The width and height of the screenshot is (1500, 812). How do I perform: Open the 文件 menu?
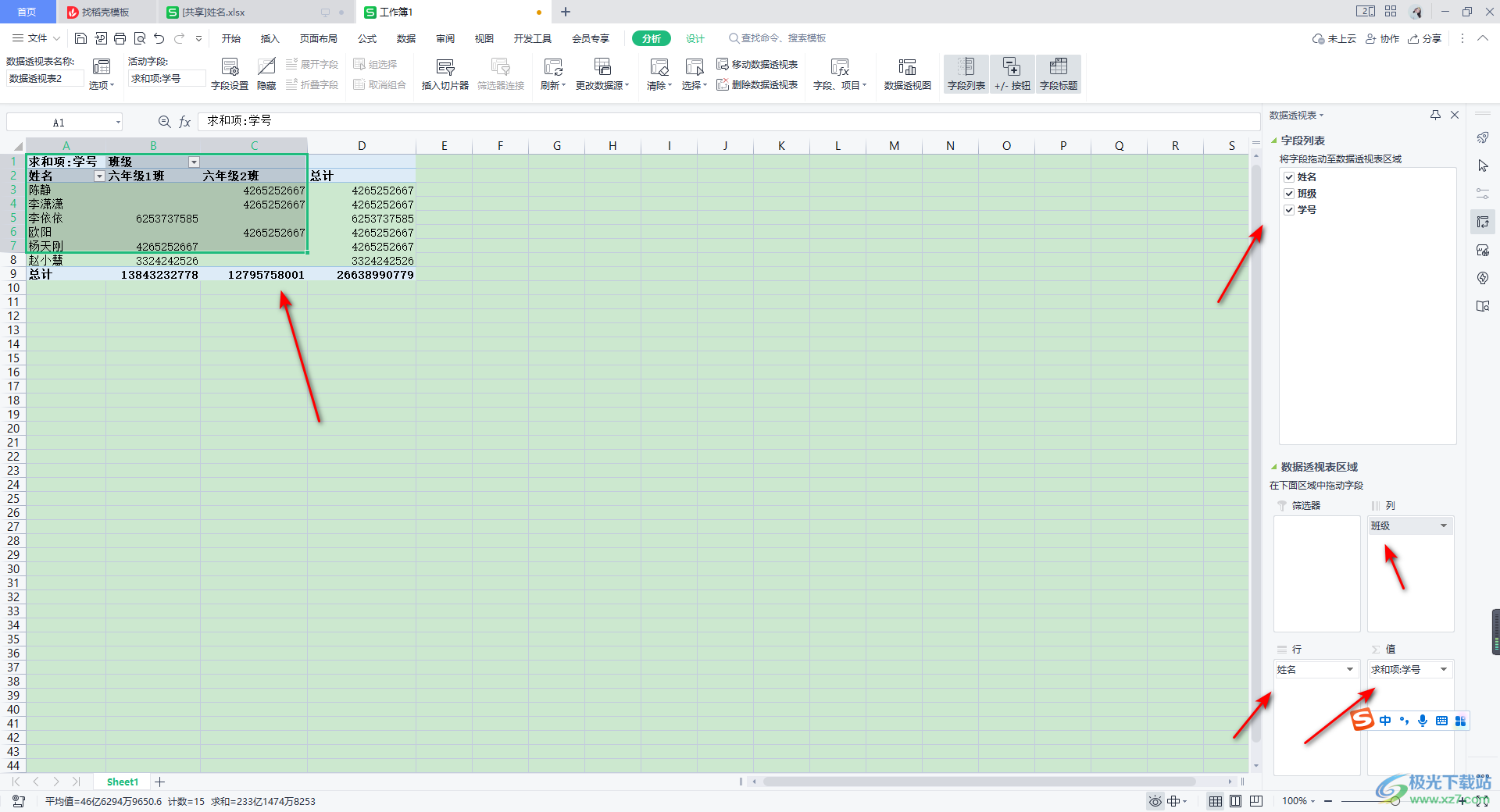[x=36, y=38]
